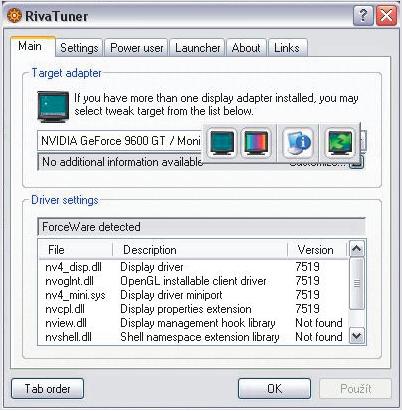Image resolution: width=402 pixels, height=411 pixels.
Task: Click 'Display properties extension' description
Action: pos(186,309)
